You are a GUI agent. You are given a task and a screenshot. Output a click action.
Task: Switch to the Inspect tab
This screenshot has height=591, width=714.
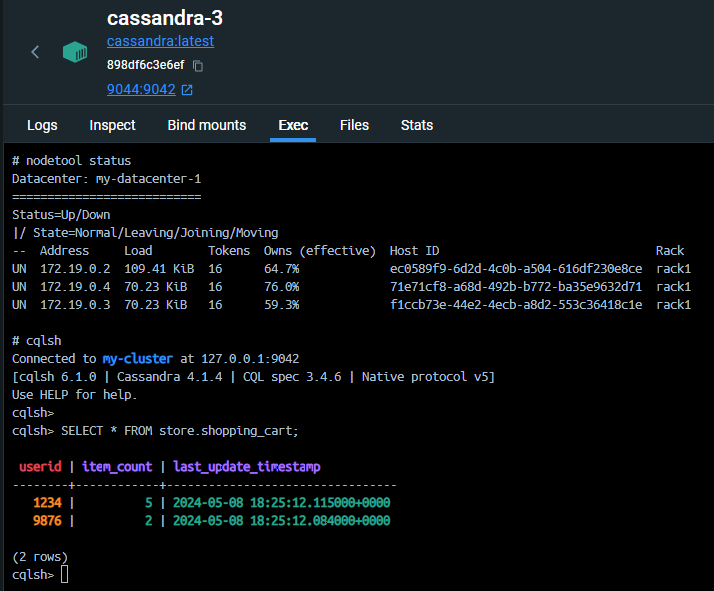(112, 125)
